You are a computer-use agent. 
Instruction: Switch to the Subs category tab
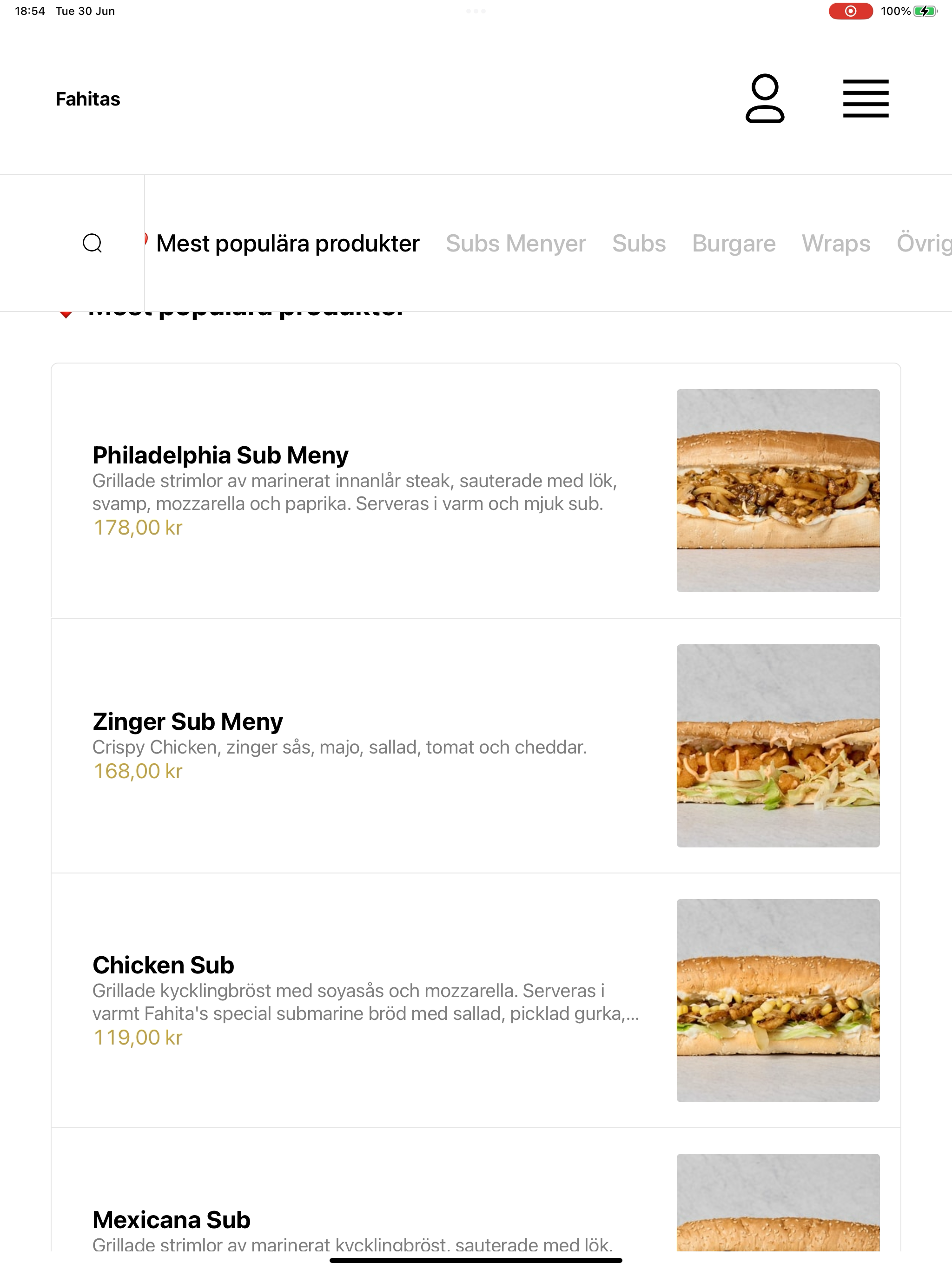point(639,244)
